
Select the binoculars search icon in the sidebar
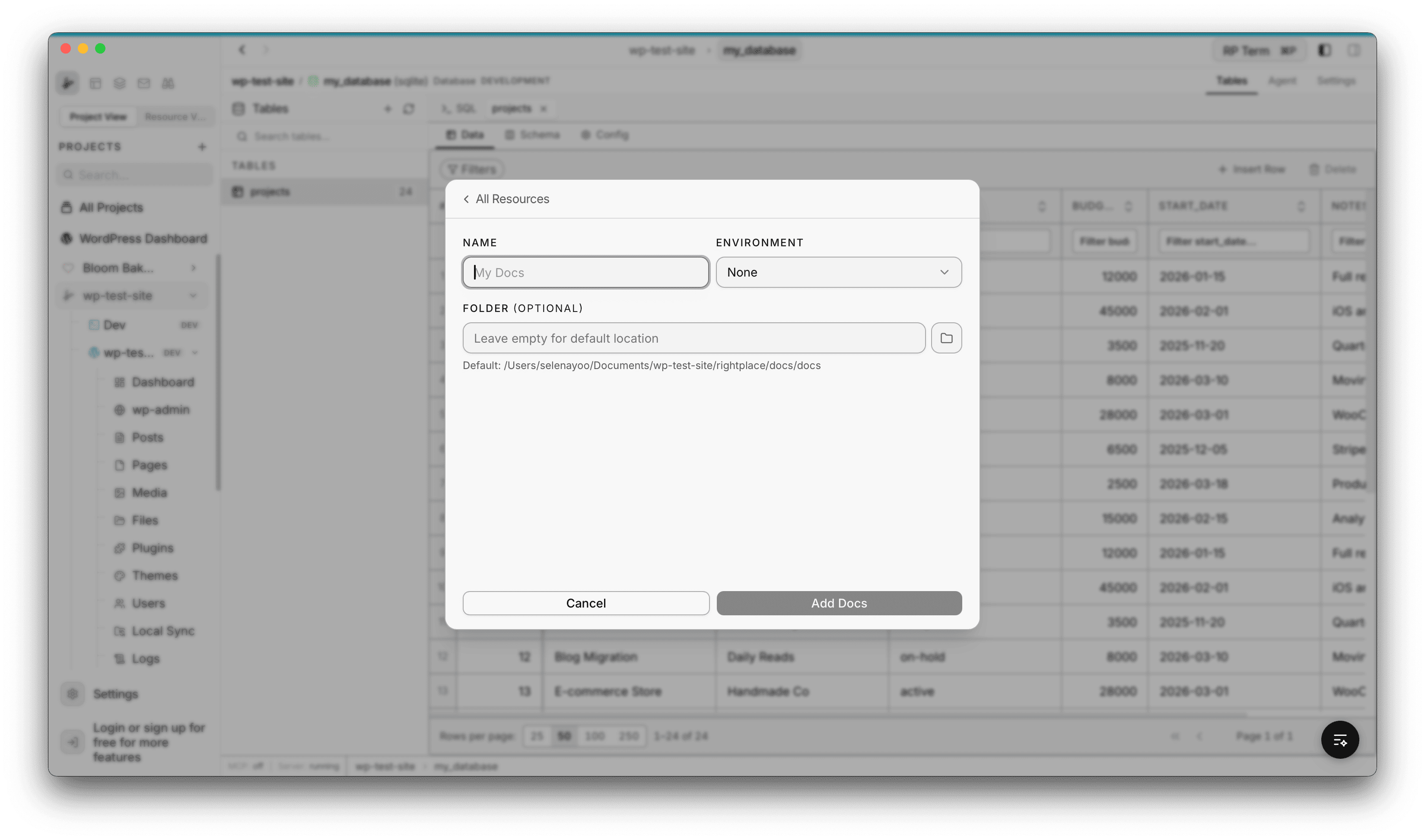(x=168, y=83)
